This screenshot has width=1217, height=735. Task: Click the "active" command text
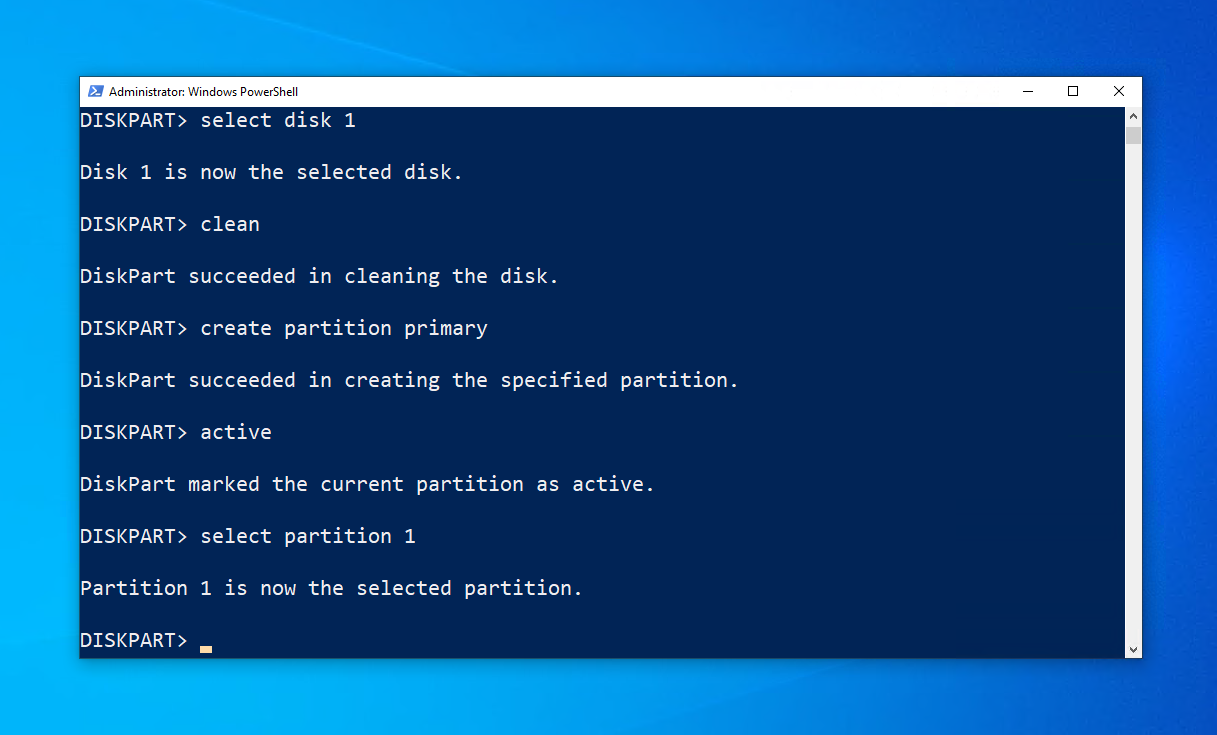coord(236,433)
